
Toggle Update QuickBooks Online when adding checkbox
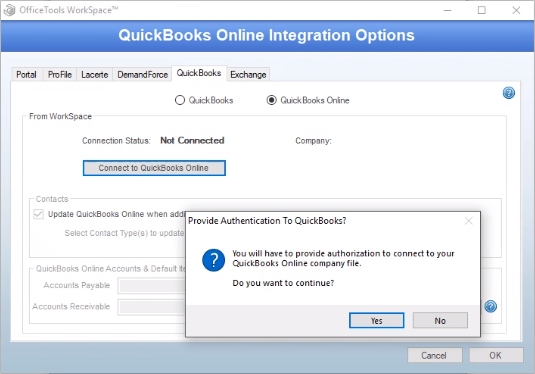click(38, 214)
